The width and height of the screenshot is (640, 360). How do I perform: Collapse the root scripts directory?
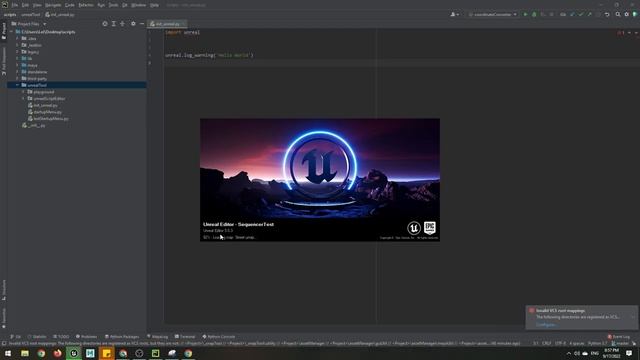(x=11, y=31)
